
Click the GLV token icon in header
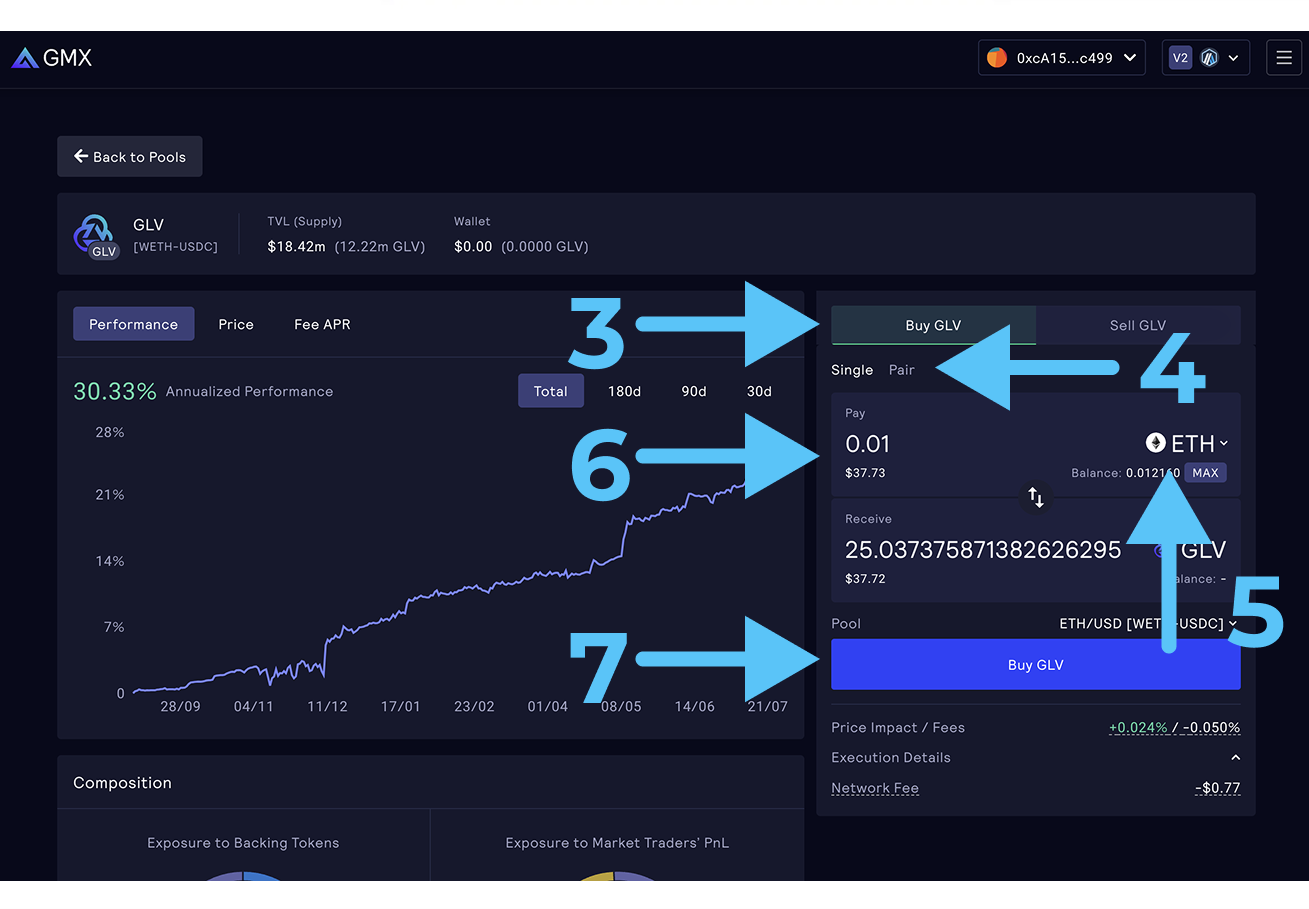[x=96, y=235]
